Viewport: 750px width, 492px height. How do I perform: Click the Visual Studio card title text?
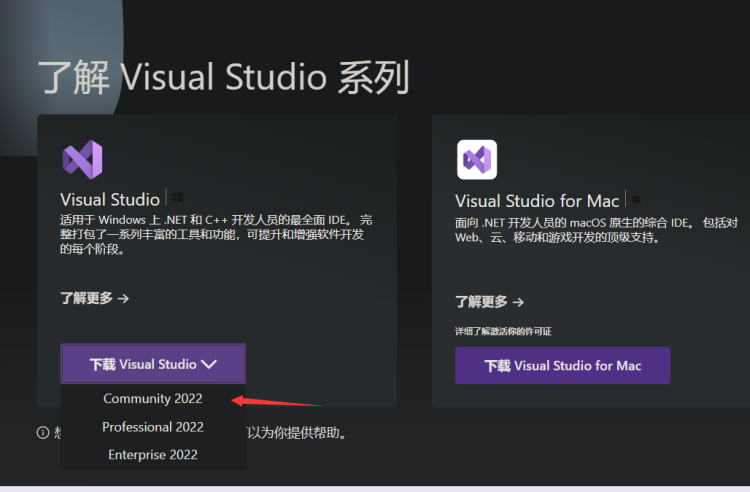click(x=110, y=199)
